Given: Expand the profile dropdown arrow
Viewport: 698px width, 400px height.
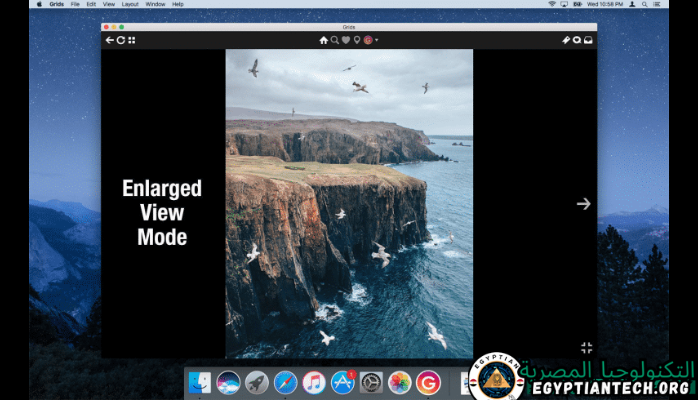Looking at the screenshot, I should click(377, 40).
